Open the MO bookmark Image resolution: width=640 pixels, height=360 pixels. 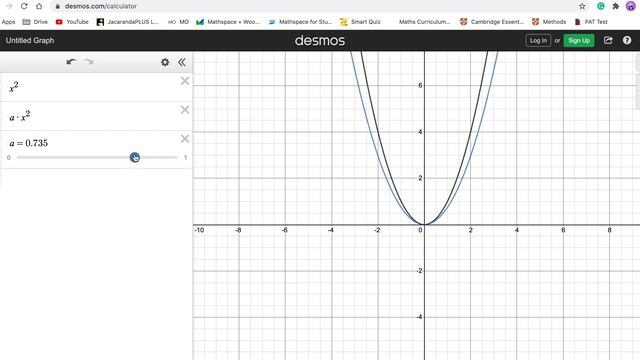(x=178, y=22)
